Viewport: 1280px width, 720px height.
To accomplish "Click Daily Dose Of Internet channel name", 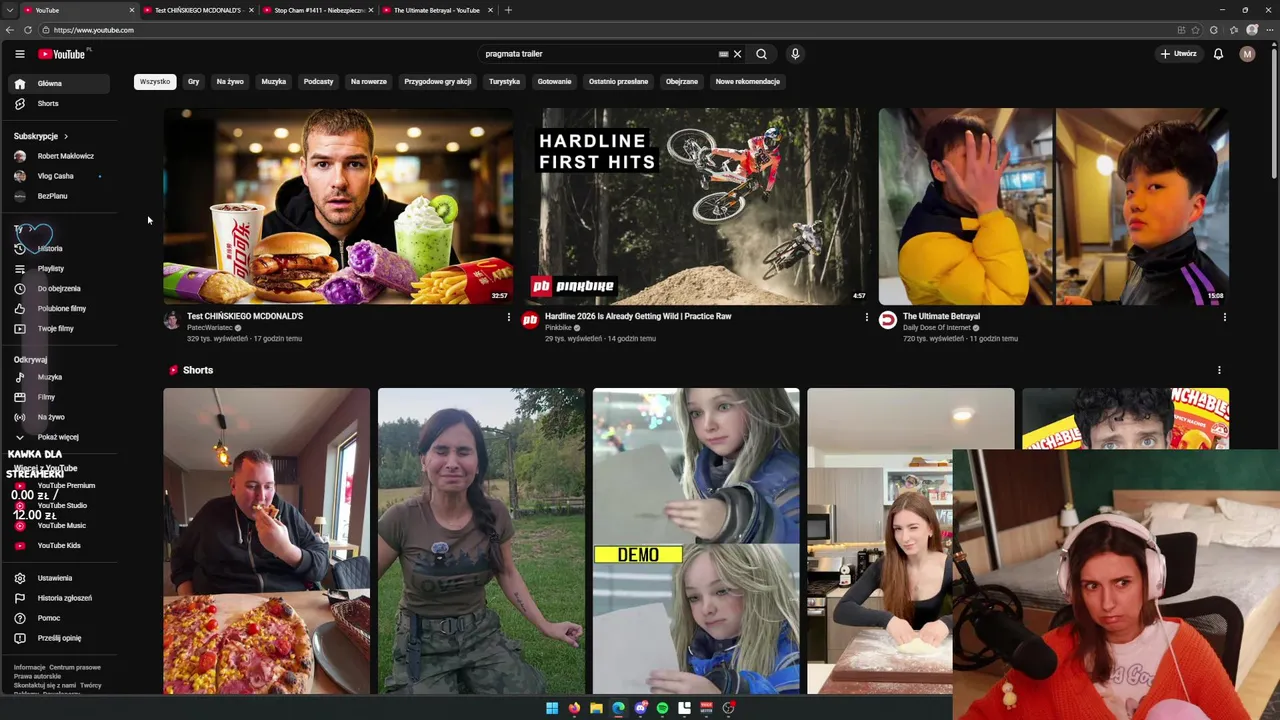I will tap(937, 328).
